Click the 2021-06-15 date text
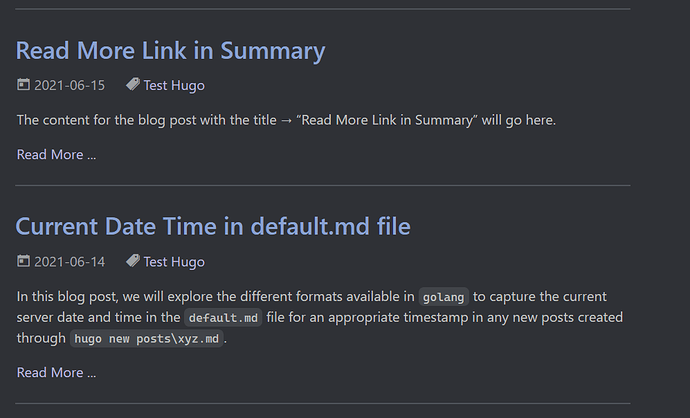Viewport: 690px width, 418px height. pyautogui.click(x=70, y=85)
